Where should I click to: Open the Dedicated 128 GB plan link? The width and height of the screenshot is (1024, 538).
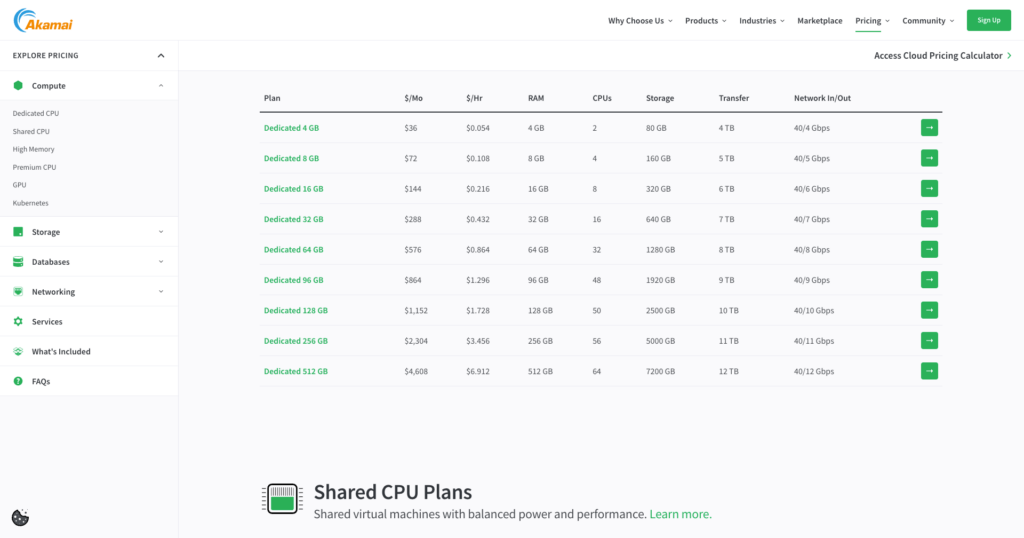point(296,310)
